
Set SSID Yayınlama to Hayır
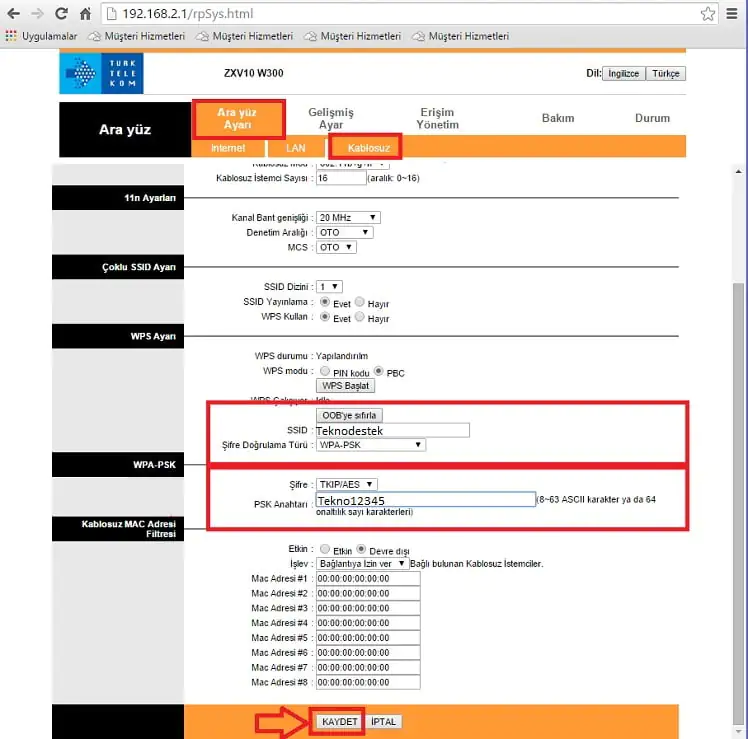pos(360,302)
